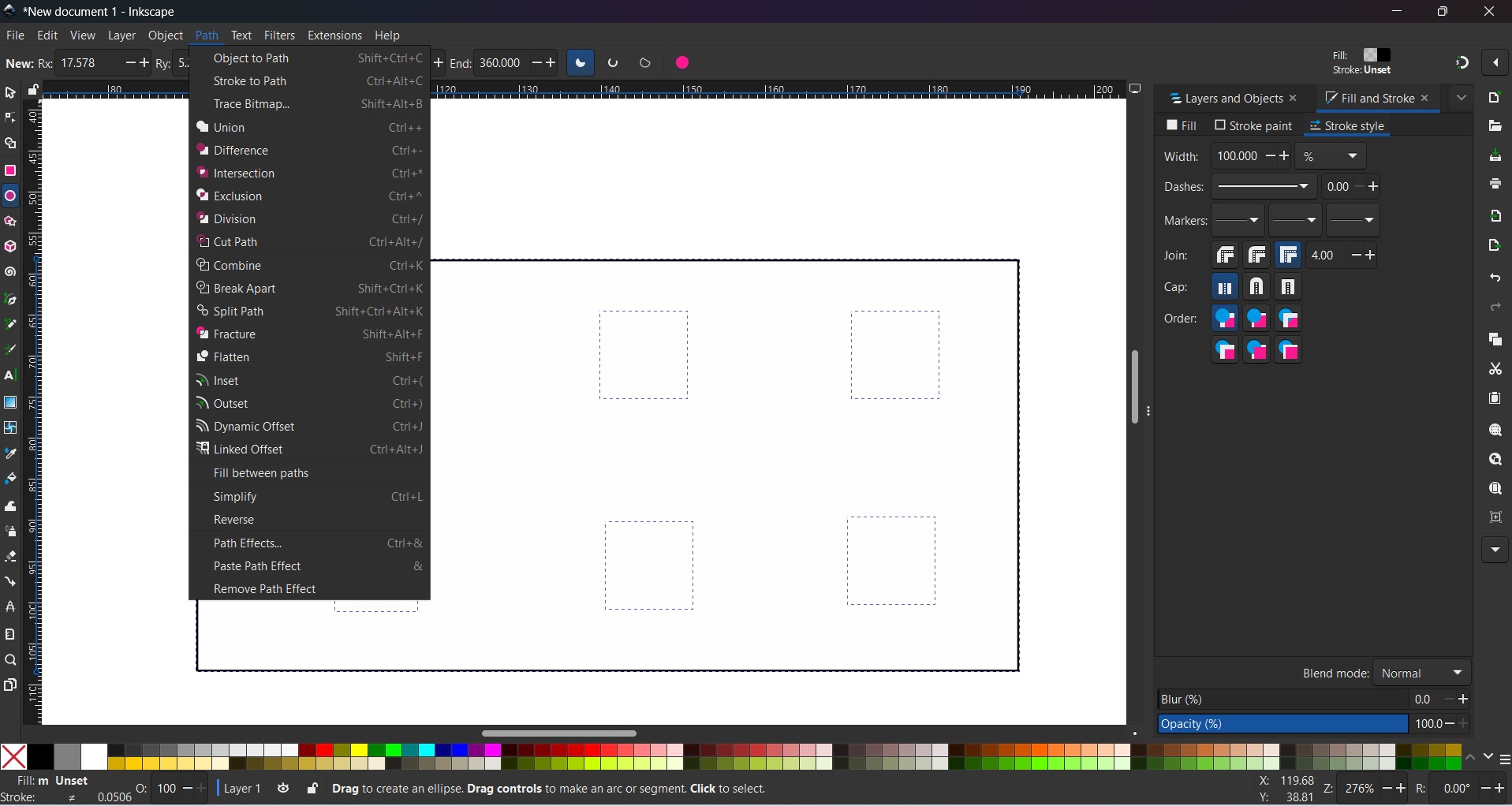Viewport: 1512px width, 806px height.
Task: Open the Stroke paint tab
Action: point(1254,126)
